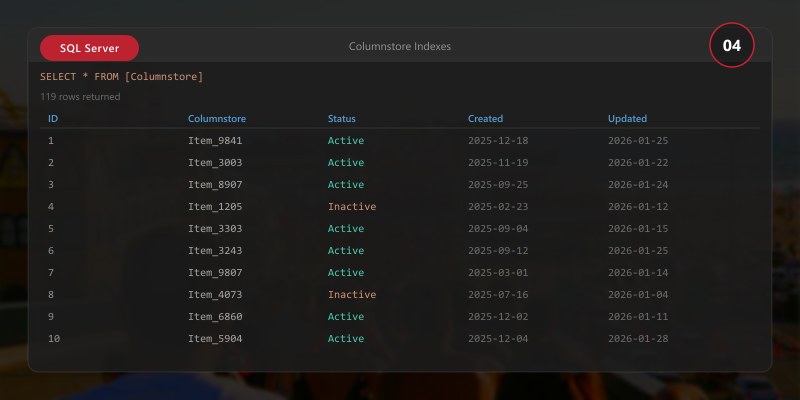Click the 119 rows returned label

[80, 96]
